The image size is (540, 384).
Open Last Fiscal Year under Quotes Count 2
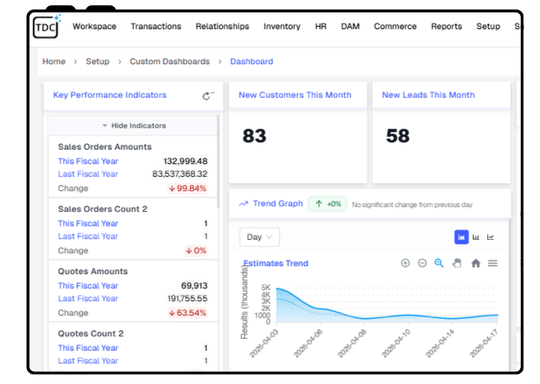point(88,361)
